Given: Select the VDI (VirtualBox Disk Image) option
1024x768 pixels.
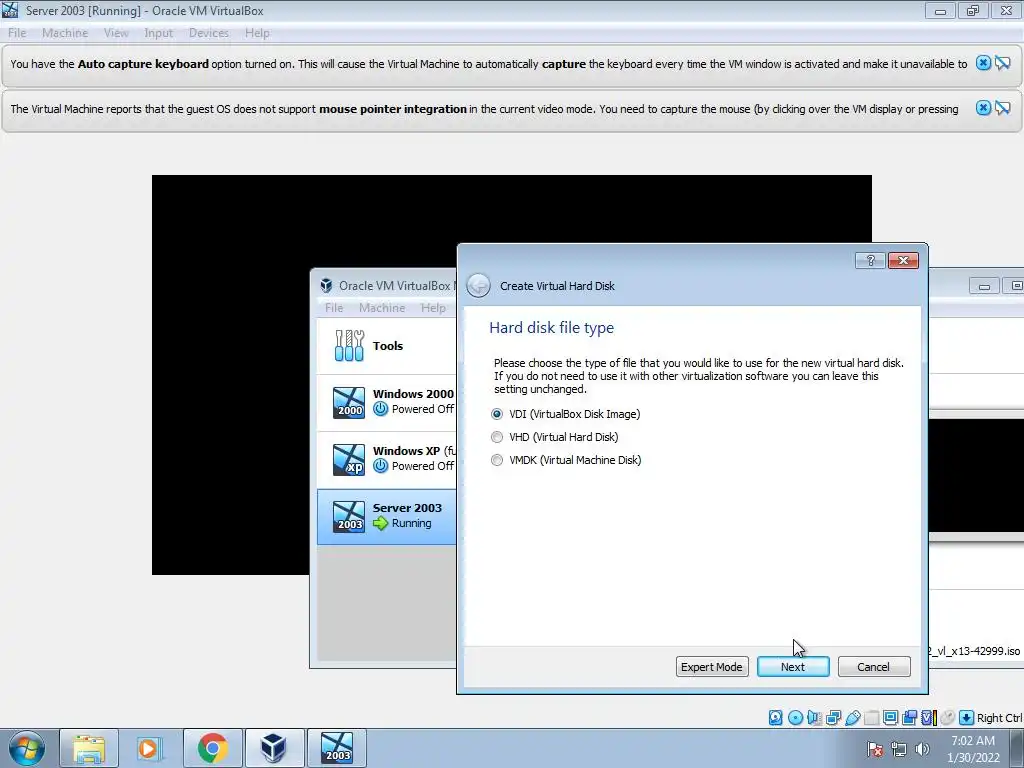Looking at the screenshot, I should (x=566, y=414).
